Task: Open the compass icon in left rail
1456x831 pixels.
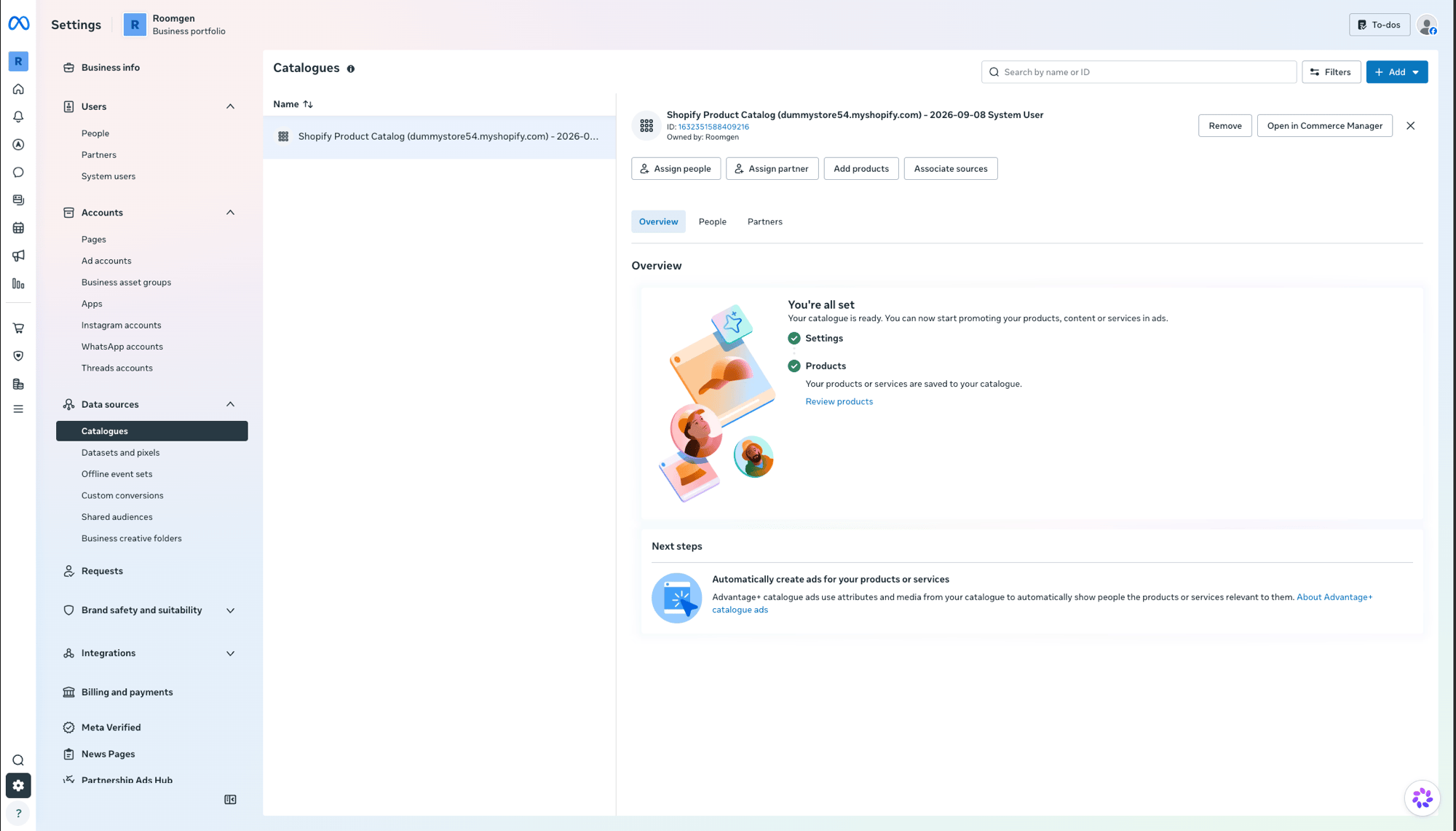Action: [18, 144]
